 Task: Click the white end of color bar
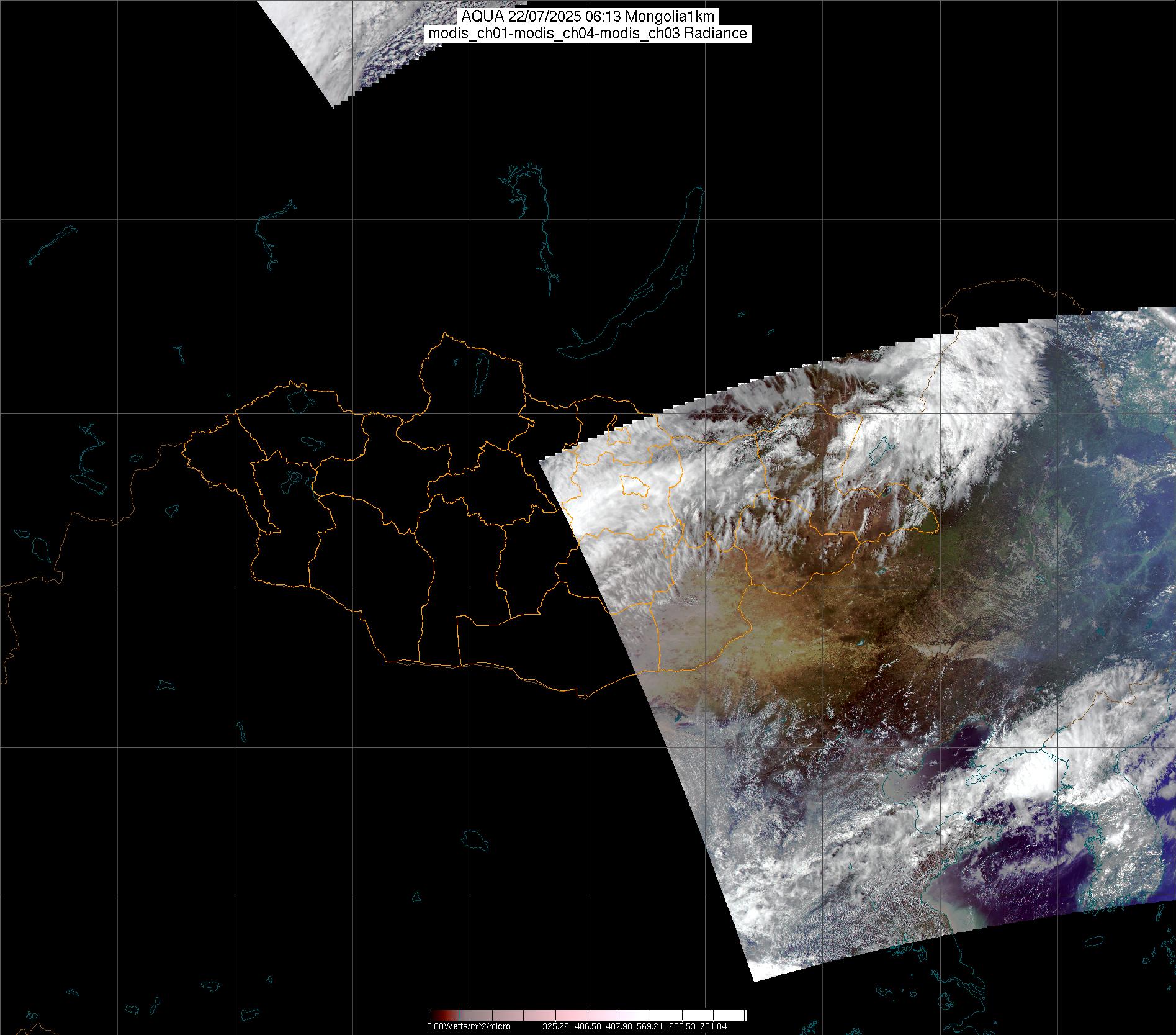click(x=735, y=1015)
